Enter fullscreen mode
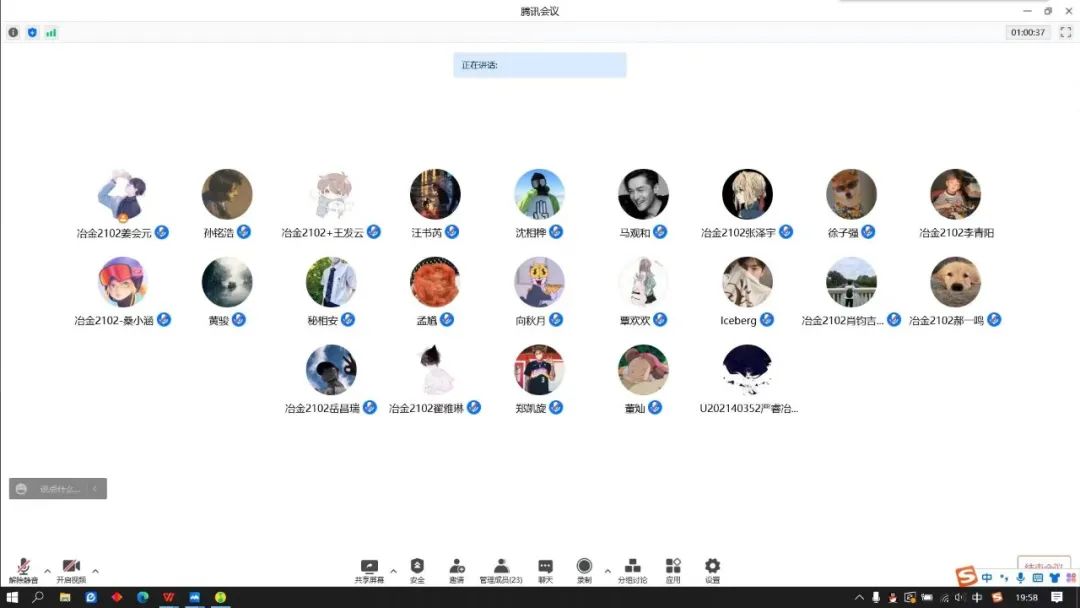 (x=1066, y=32)
